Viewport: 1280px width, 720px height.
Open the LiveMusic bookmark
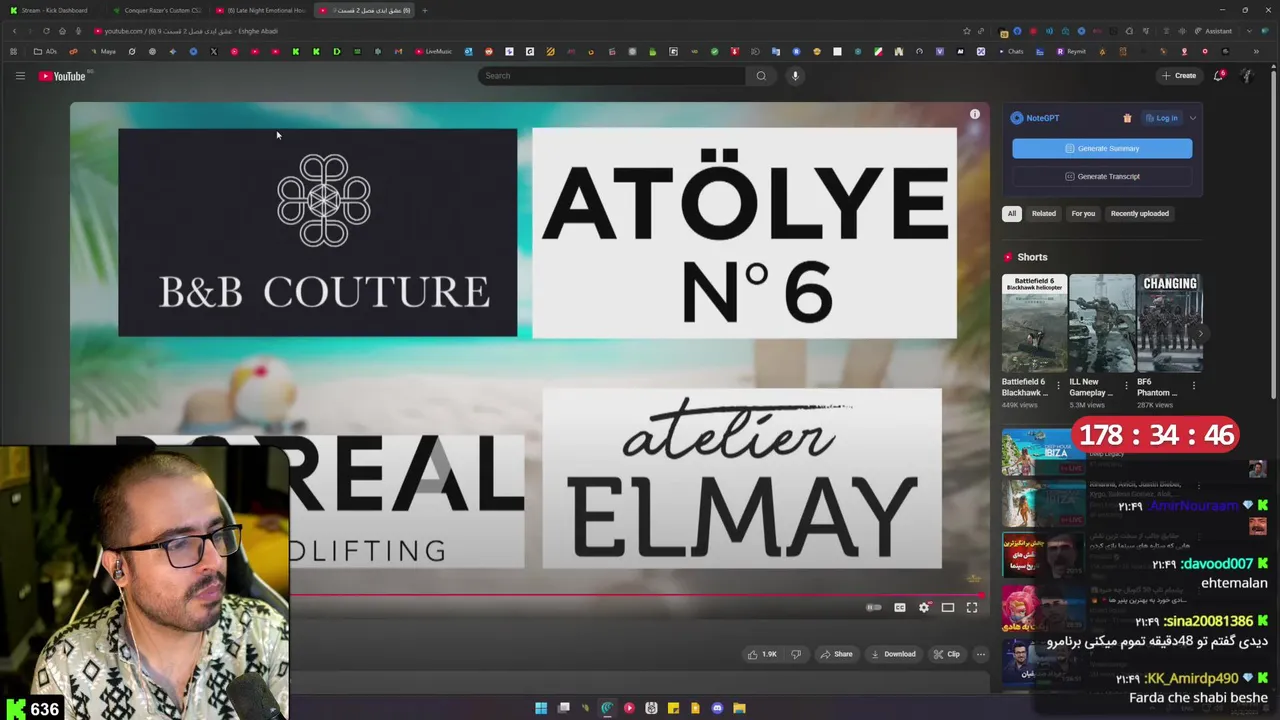(433, 52)
